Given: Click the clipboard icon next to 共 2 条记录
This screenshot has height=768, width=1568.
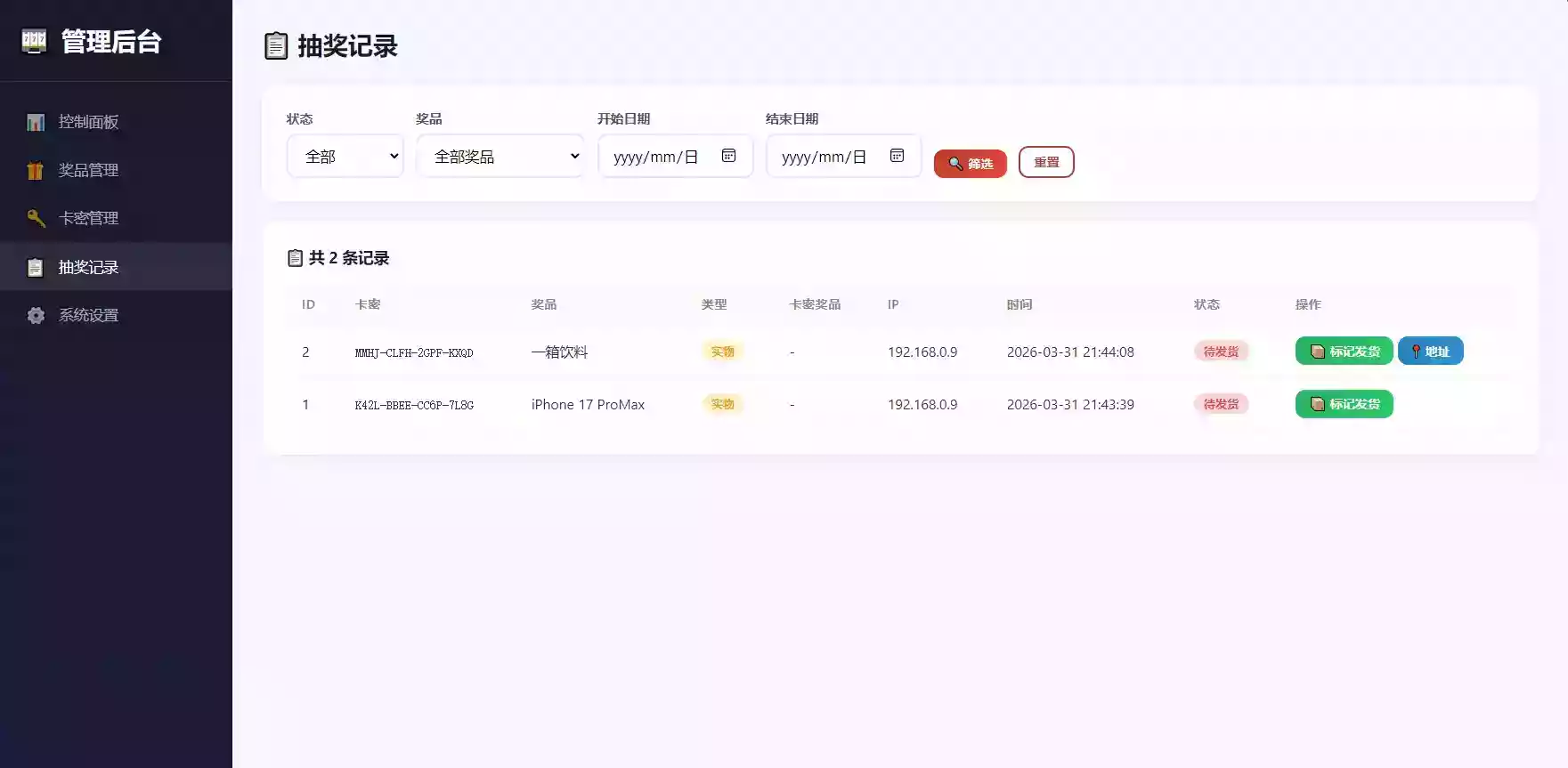Looking at the screenshot, I should click(295, 258).
